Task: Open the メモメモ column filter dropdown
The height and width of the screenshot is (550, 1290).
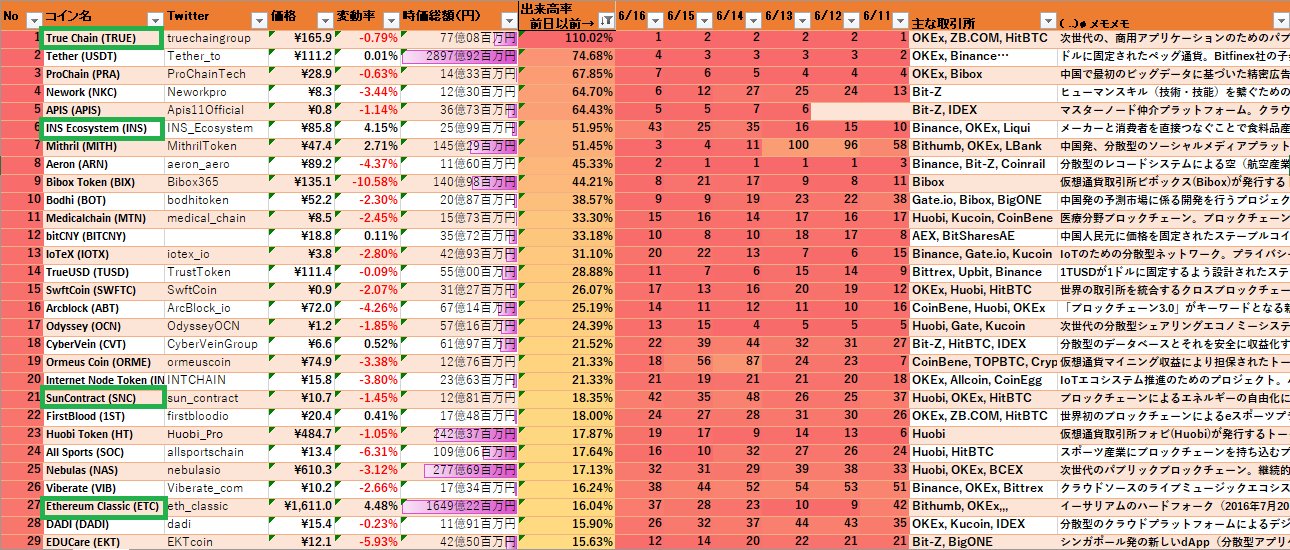Action: (1280, 20)
